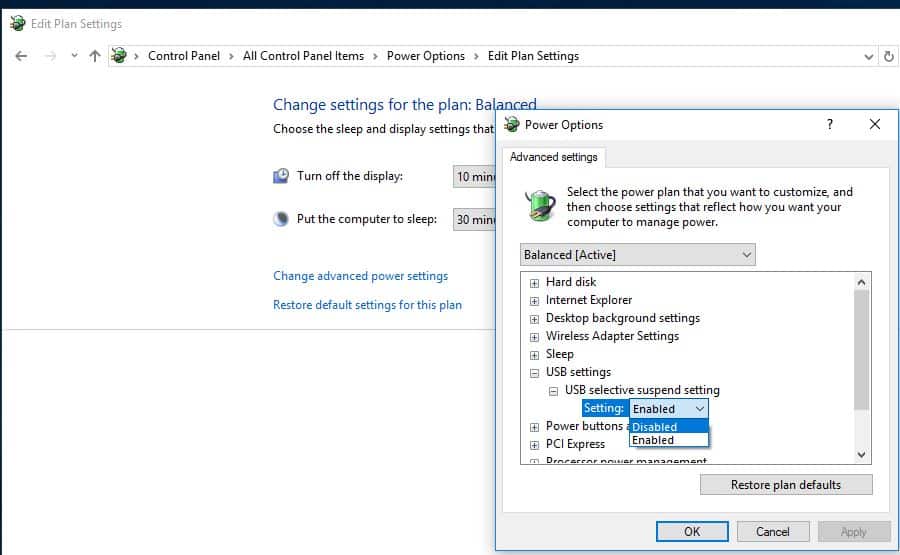Click the OK button
Image resolution: width=900 pixels, height=555 pixels.
[x=692, y=531]
